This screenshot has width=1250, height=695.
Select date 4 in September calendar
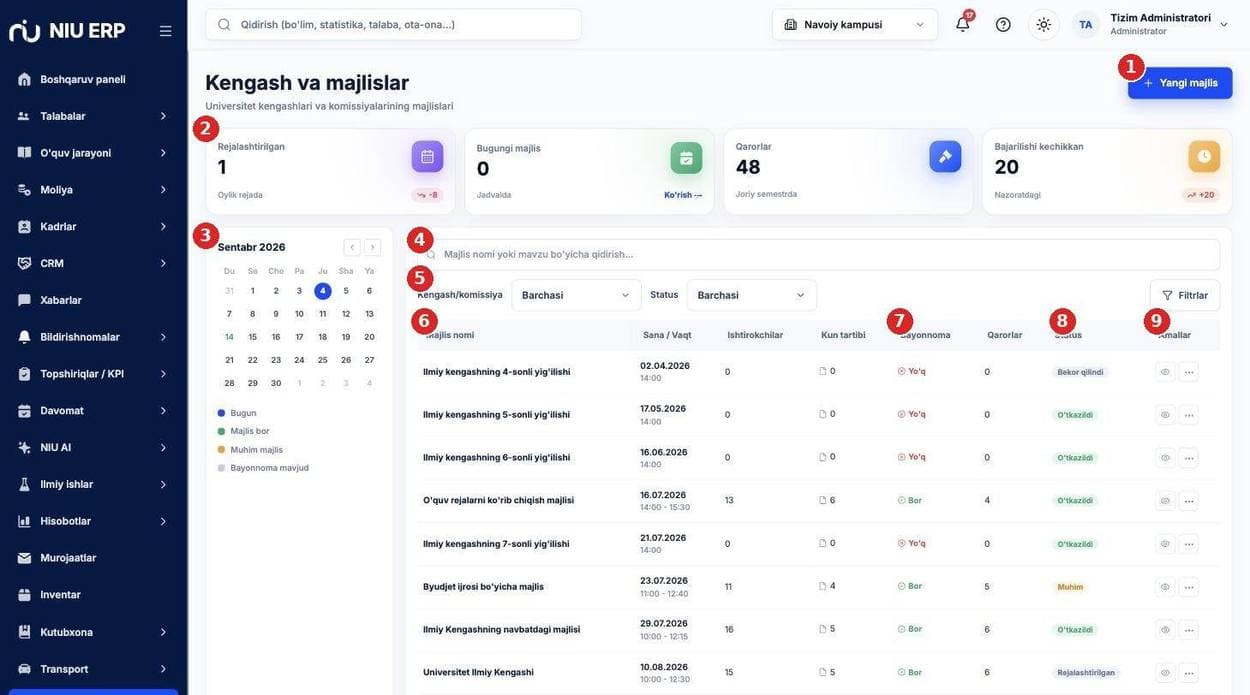click(x=322, y=291)
